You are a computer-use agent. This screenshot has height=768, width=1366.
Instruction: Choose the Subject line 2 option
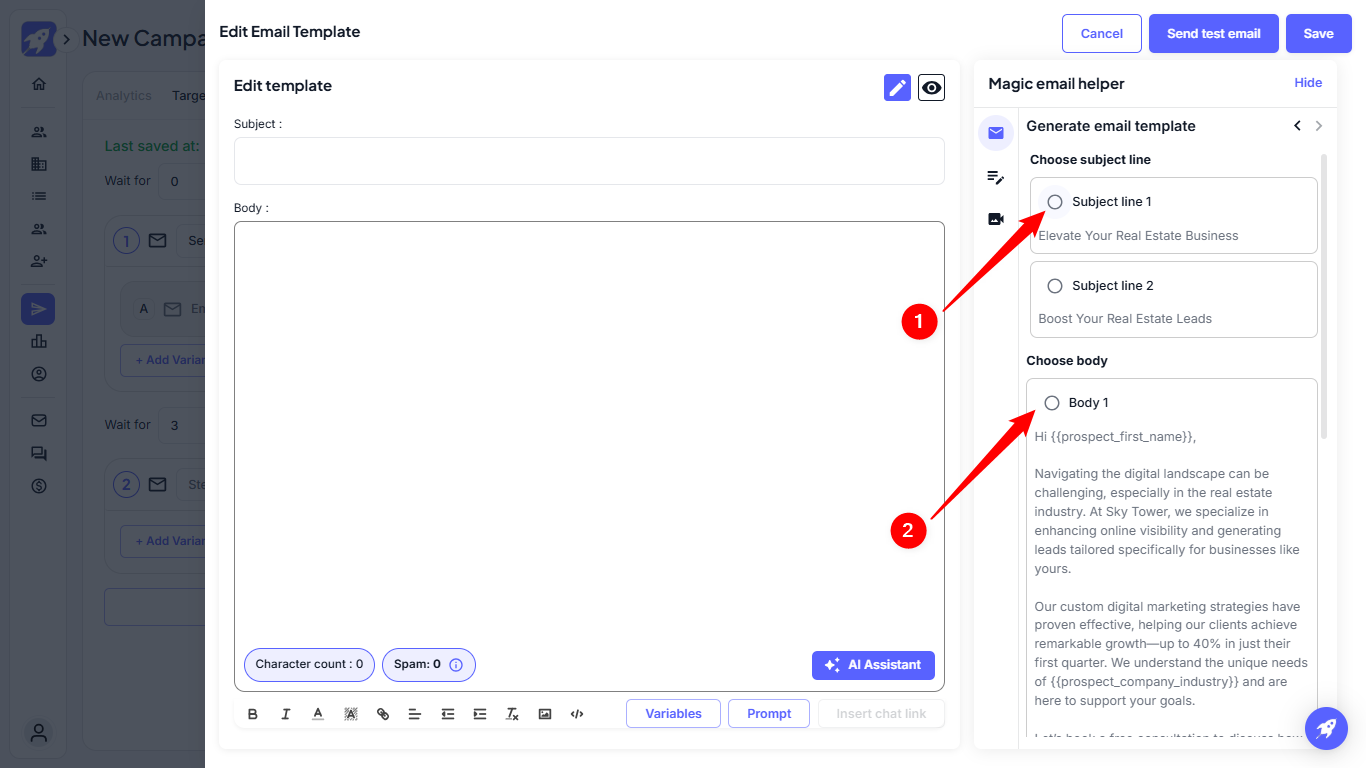[x=1055, y=286]
